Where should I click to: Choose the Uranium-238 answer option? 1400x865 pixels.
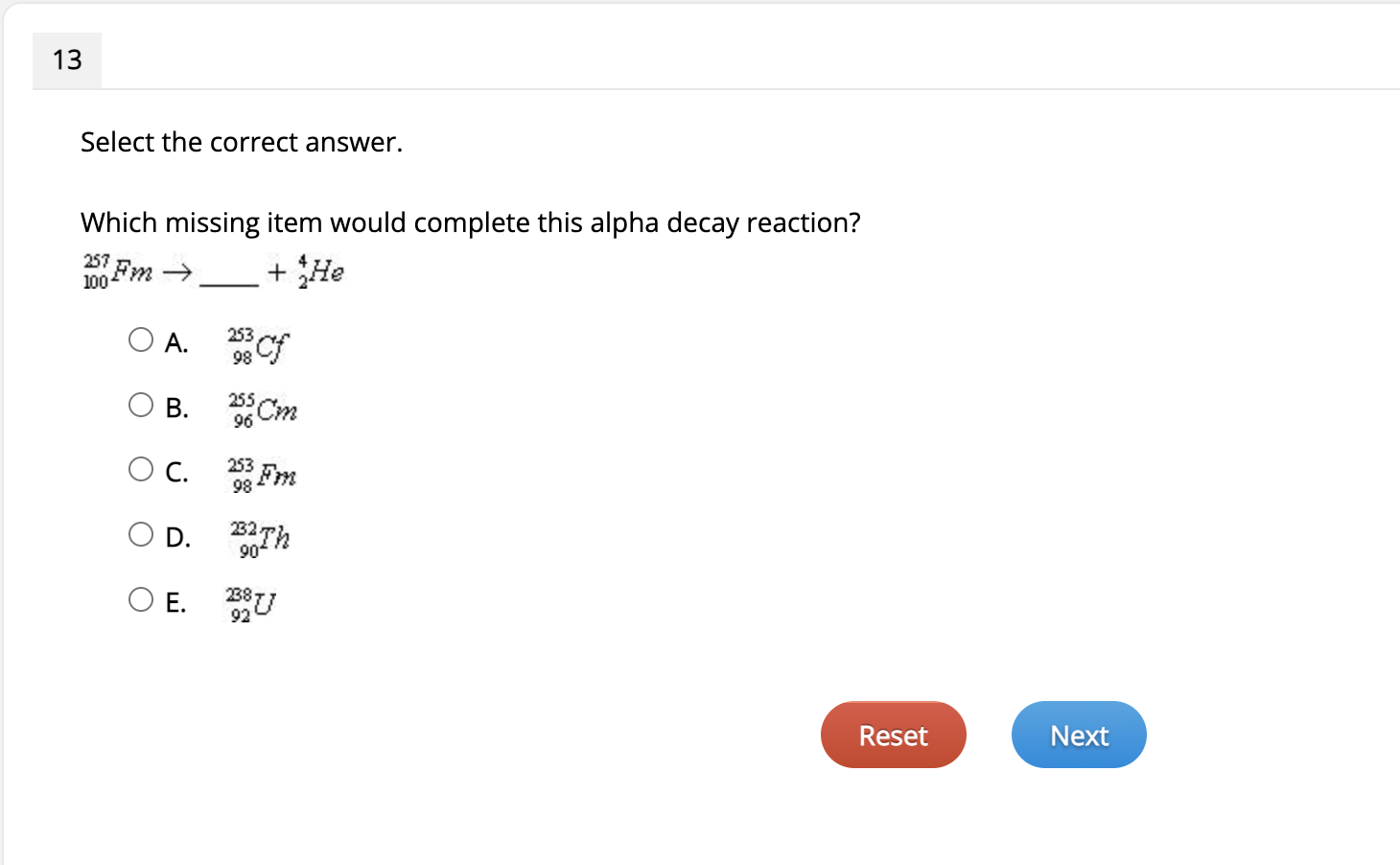(x=252, y=603)
